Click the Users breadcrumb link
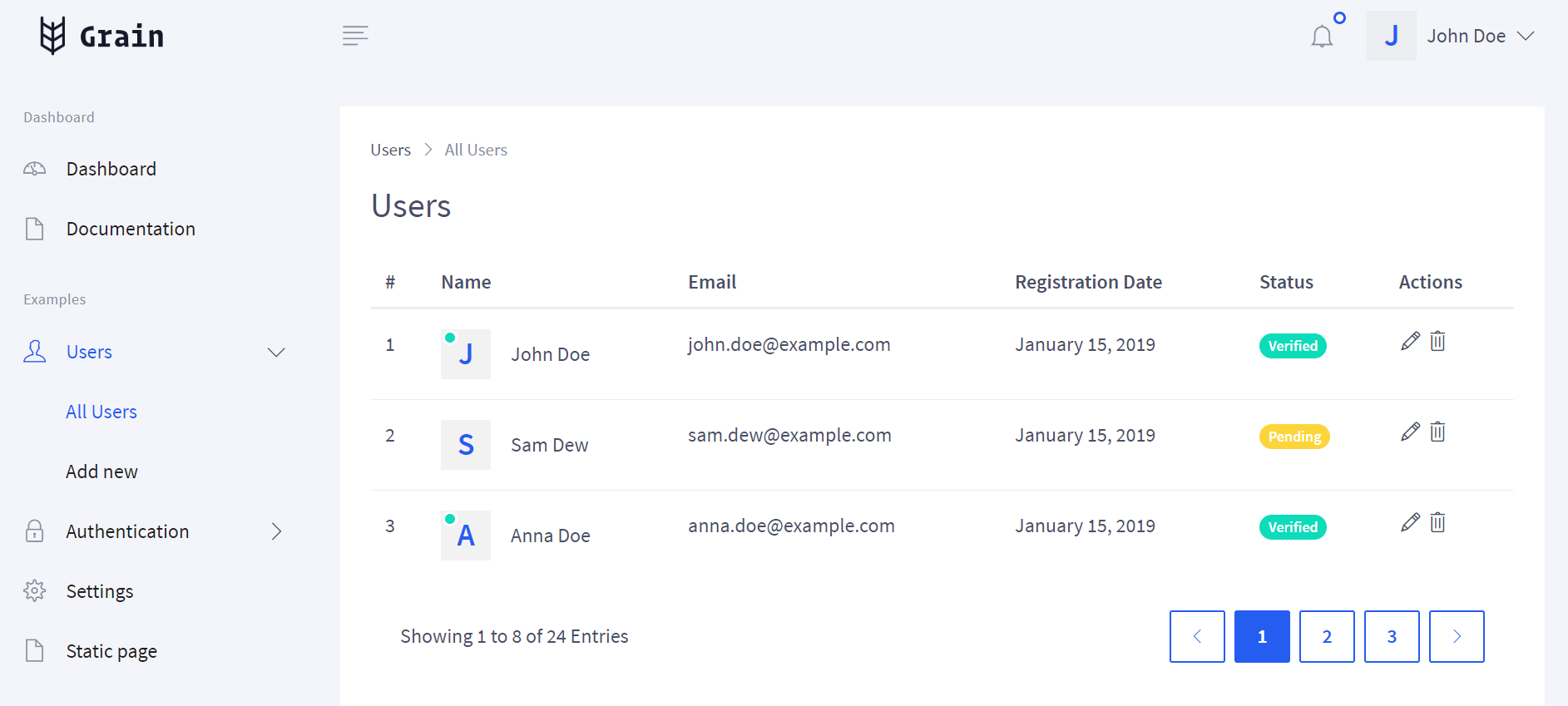Viewport: 1568px width, 706px height. click(390, 150)
